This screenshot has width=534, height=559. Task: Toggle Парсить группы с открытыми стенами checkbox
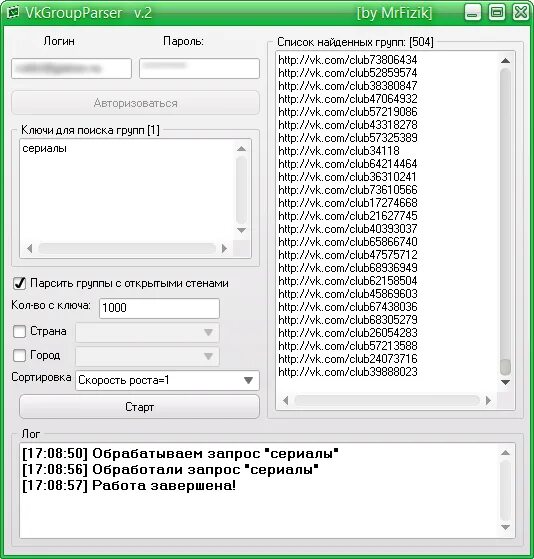tap(19, 283)
